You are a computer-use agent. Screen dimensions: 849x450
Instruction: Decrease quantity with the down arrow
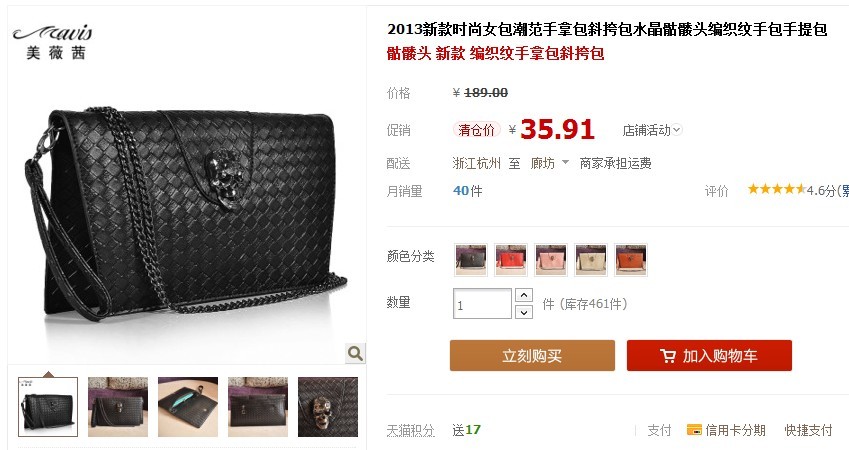click(x=524, y=312)
